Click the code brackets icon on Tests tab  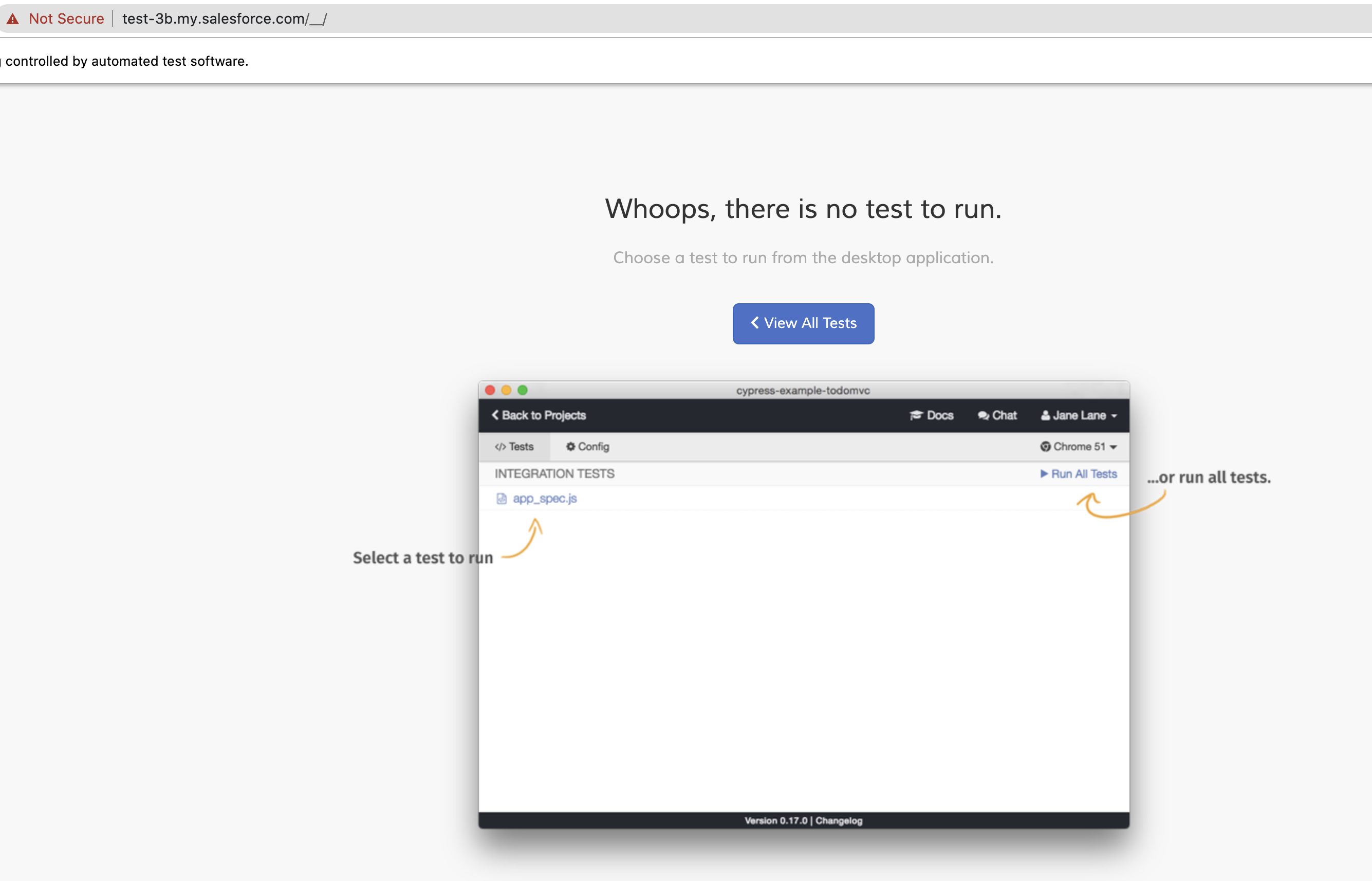[x=500, y=447]
